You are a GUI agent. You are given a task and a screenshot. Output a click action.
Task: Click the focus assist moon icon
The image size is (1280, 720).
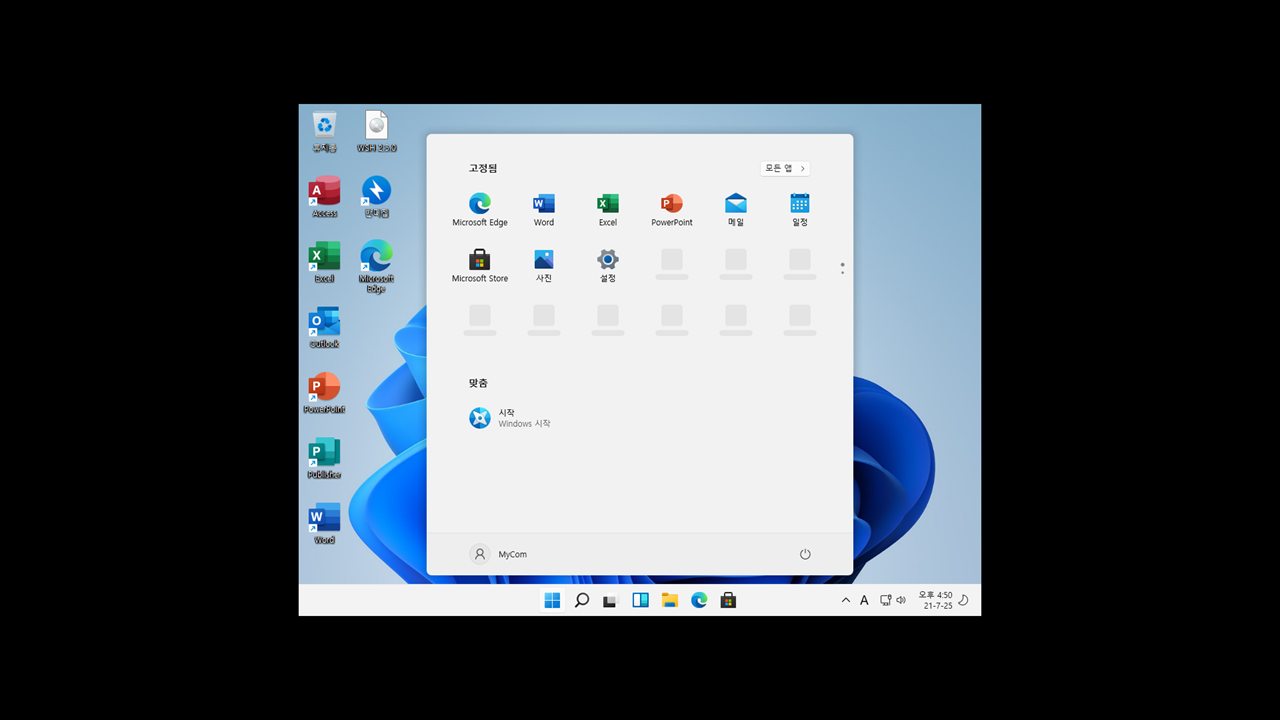(964, 600)
